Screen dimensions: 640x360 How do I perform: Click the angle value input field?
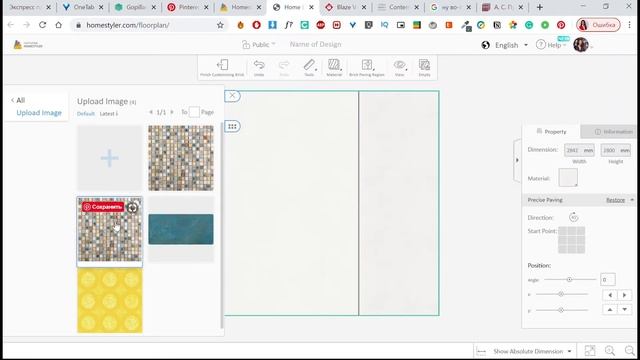608,280
